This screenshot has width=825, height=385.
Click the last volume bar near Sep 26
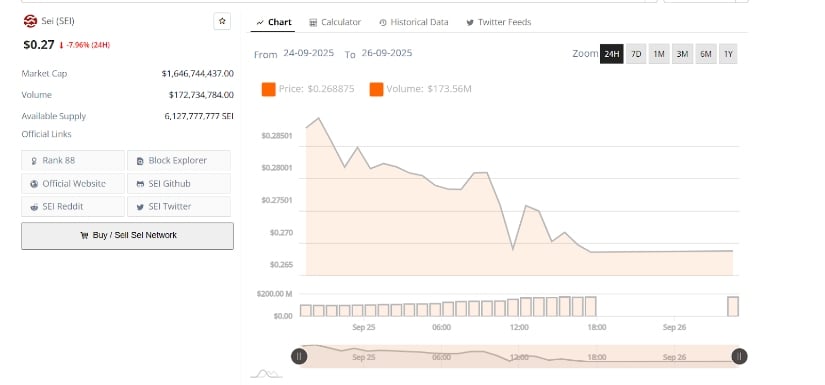coord(733,307)
